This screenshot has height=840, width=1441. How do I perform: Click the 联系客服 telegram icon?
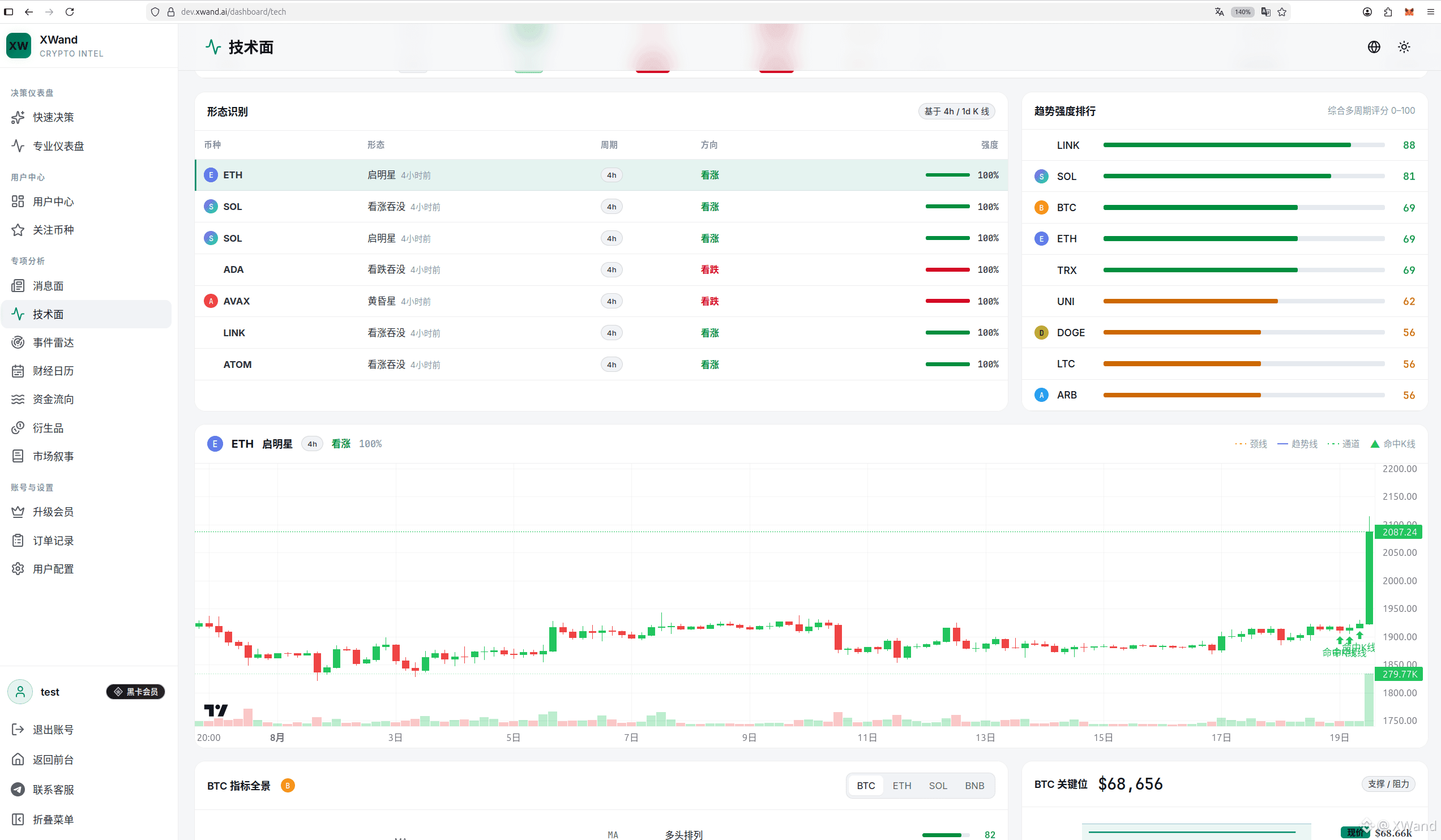coord(18,790)
